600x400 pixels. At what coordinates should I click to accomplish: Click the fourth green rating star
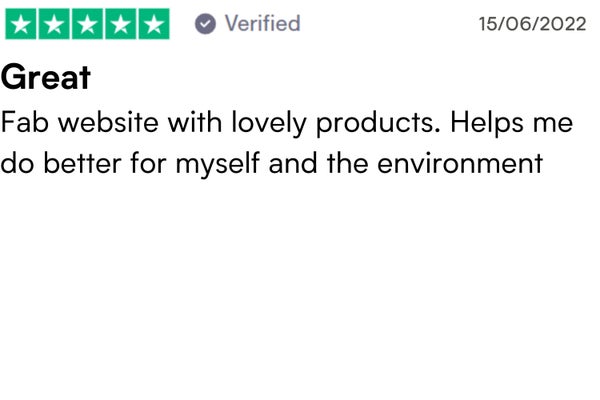[x=121, y=24]
